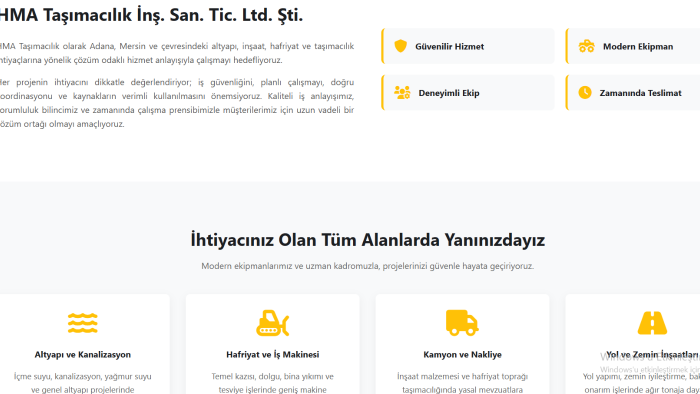Open the Hafriyat ve İş Makinesi card title
This screenshot has height=394, width=700.
[272, 354]
